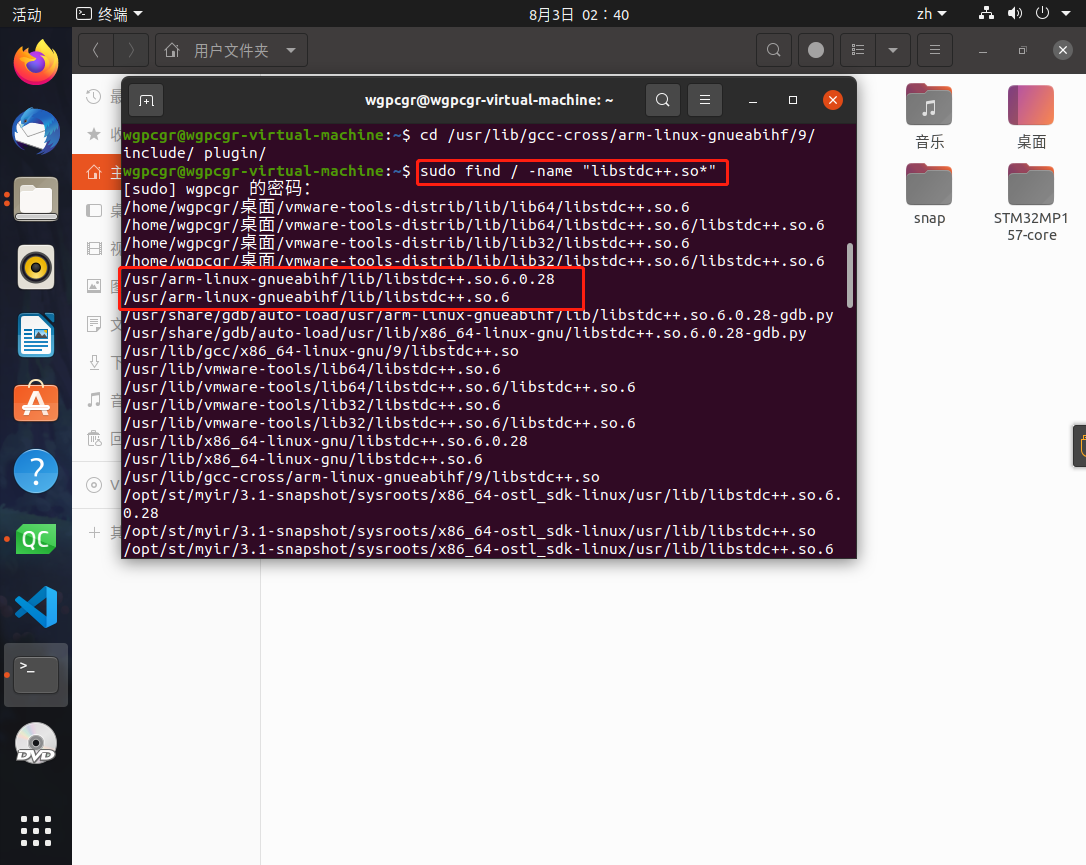Image resolution: width=1086 pixels, height=865 pixels.
Task: Open the Files app in dock
Action: pyautogui.click(x=36, y=199)
